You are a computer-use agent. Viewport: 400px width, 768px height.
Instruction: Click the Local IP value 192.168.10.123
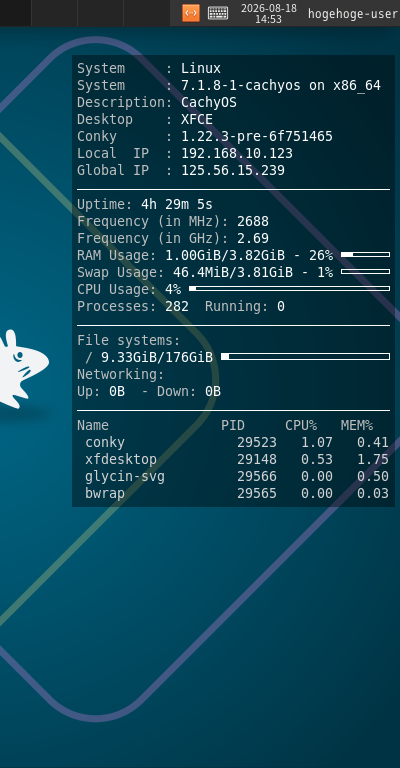point(237,153)
